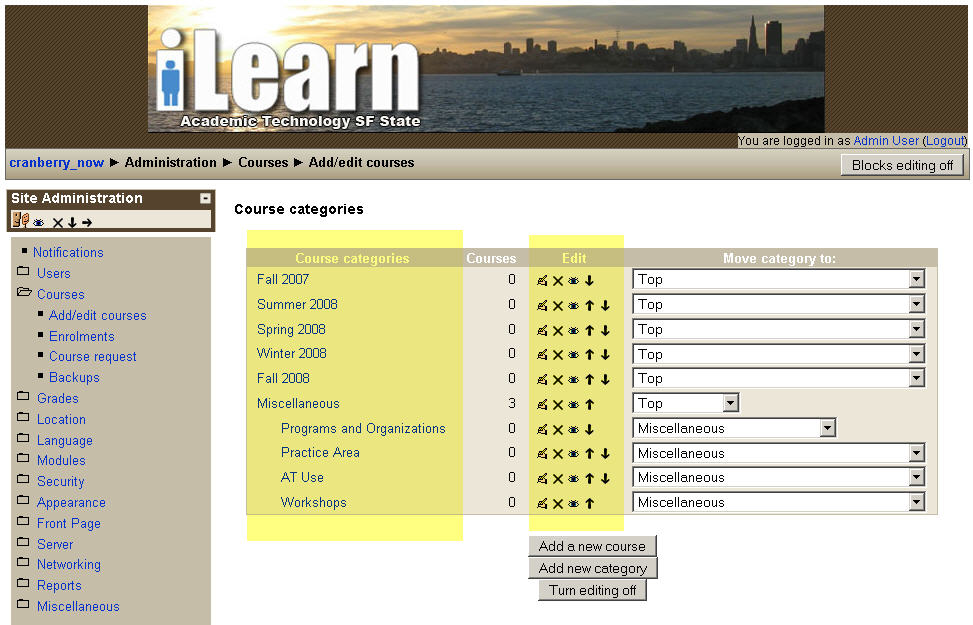Open move dropdown for Winter 2008
The image size is (973, 625).
point(779,354)
